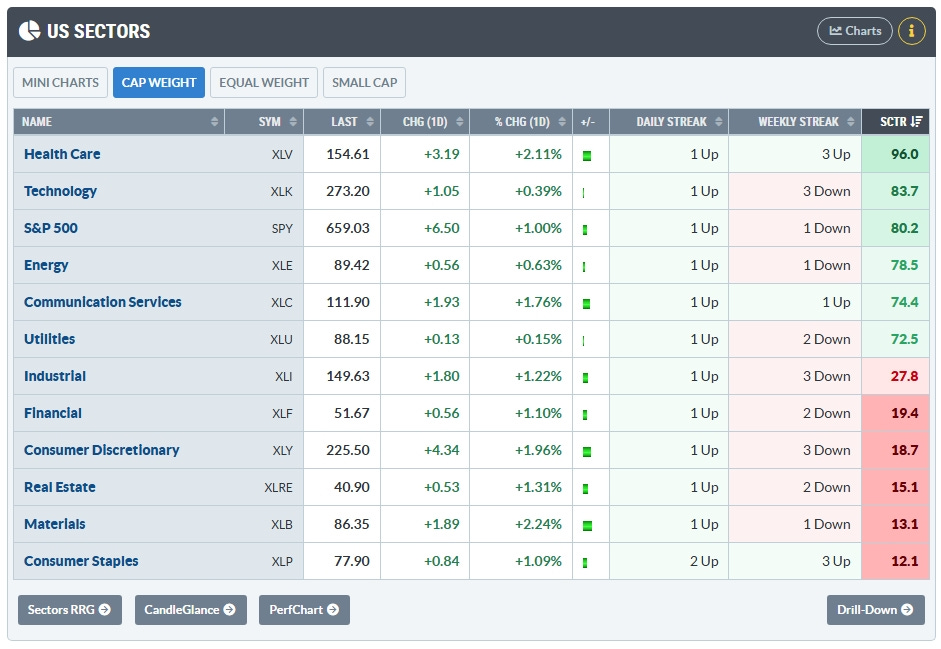
Task: Sort by the Daily Streak column header
Action: 669,122
